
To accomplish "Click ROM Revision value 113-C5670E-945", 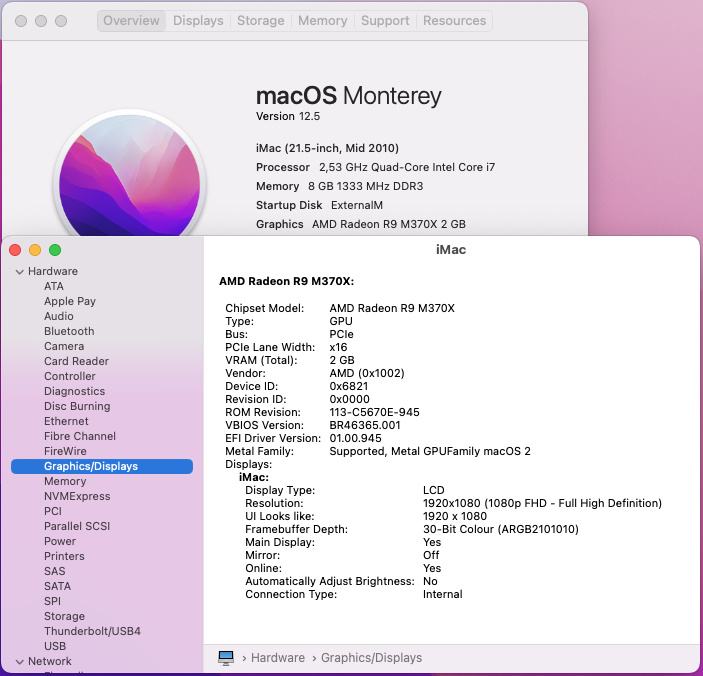I will pos(374,412).
